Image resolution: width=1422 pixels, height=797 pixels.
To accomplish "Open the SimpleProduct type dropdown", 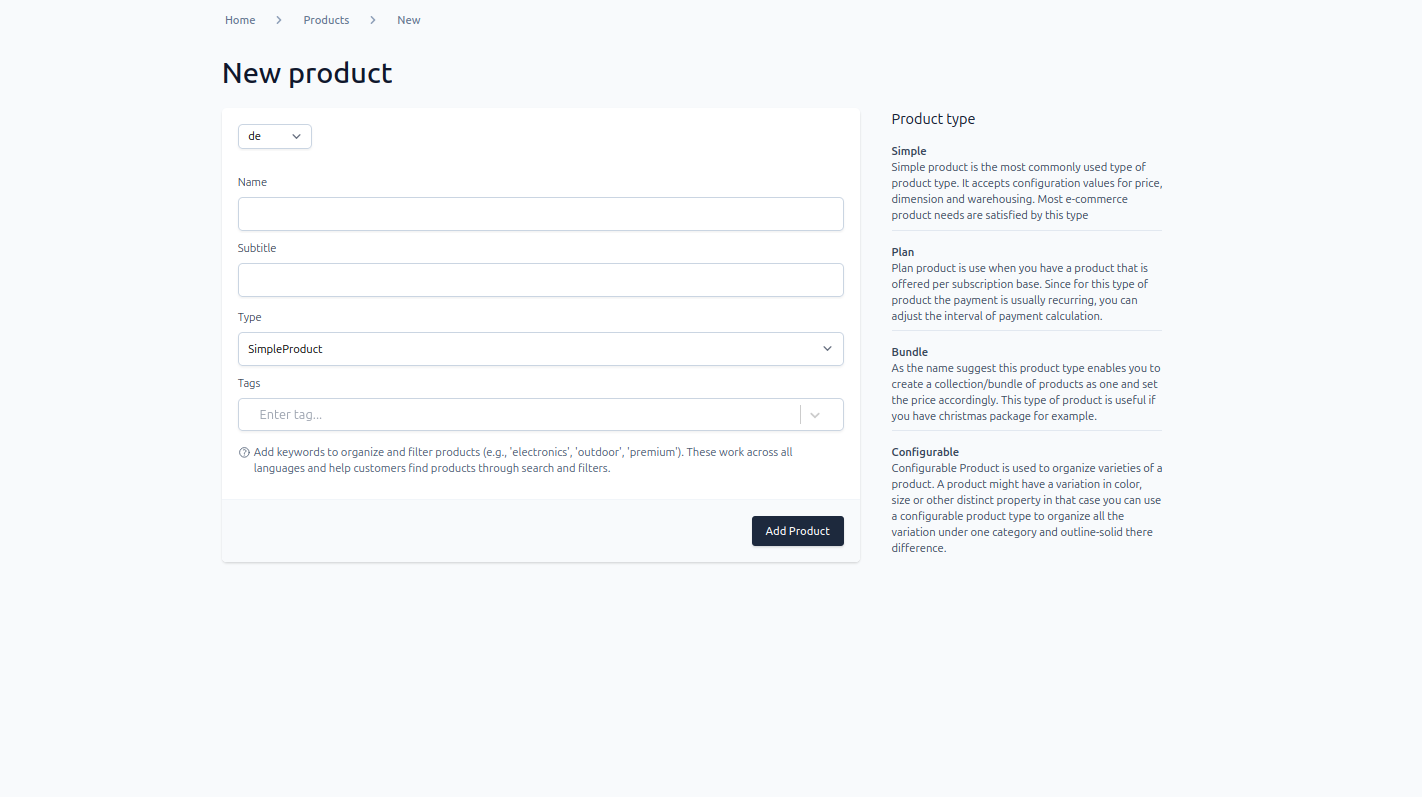I will pyautogui.click(x=541, y=349).
